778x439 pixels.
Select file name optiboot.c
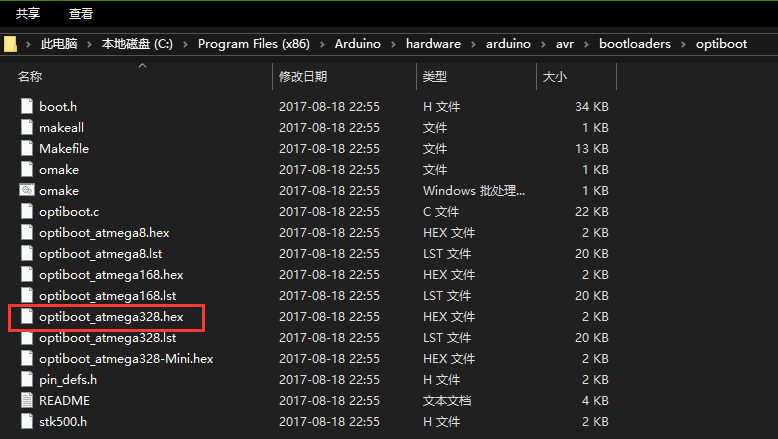69,212
